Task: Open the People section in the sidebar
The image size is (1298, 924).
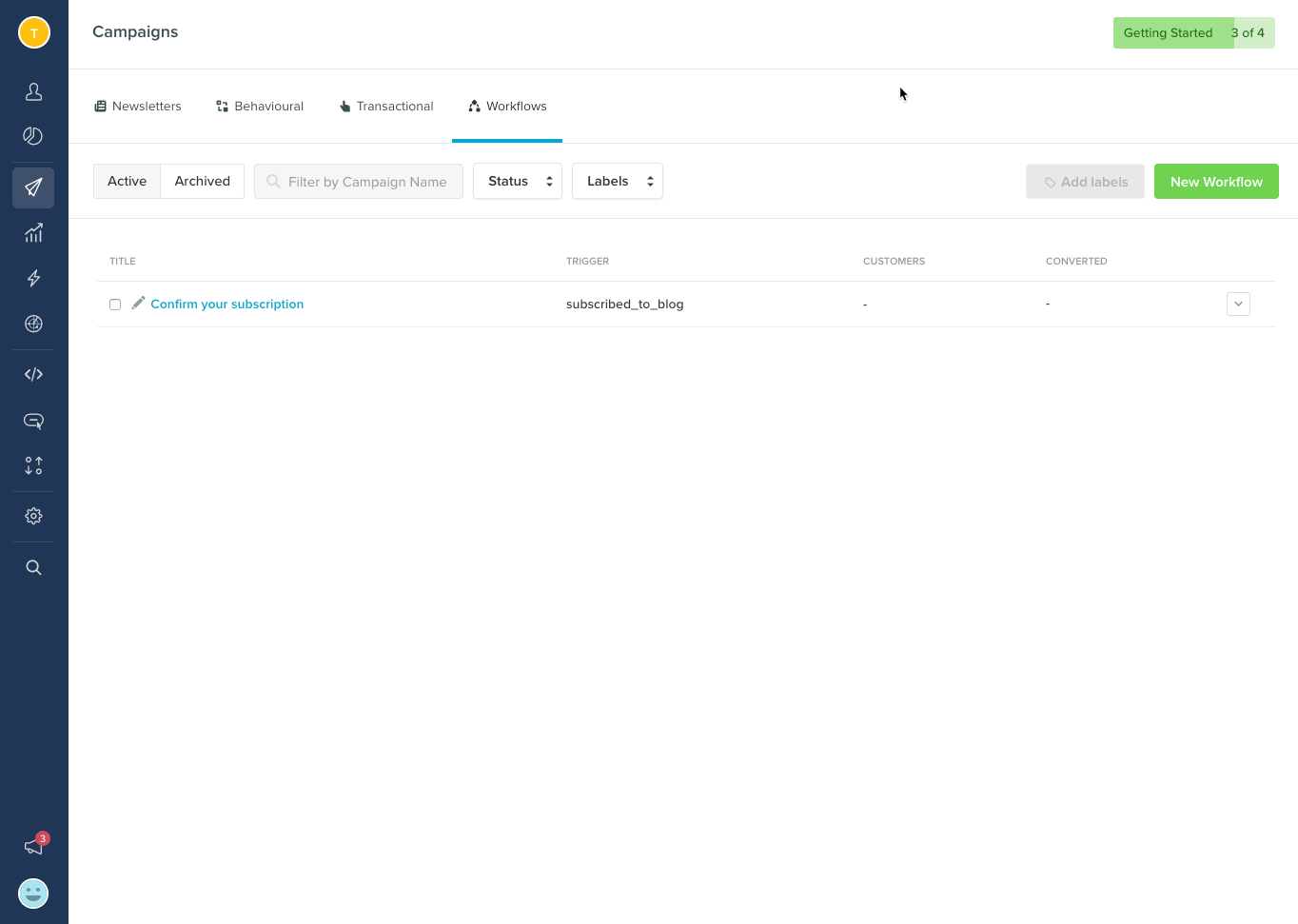Action: pyautogui.click(x=33, y=91)
